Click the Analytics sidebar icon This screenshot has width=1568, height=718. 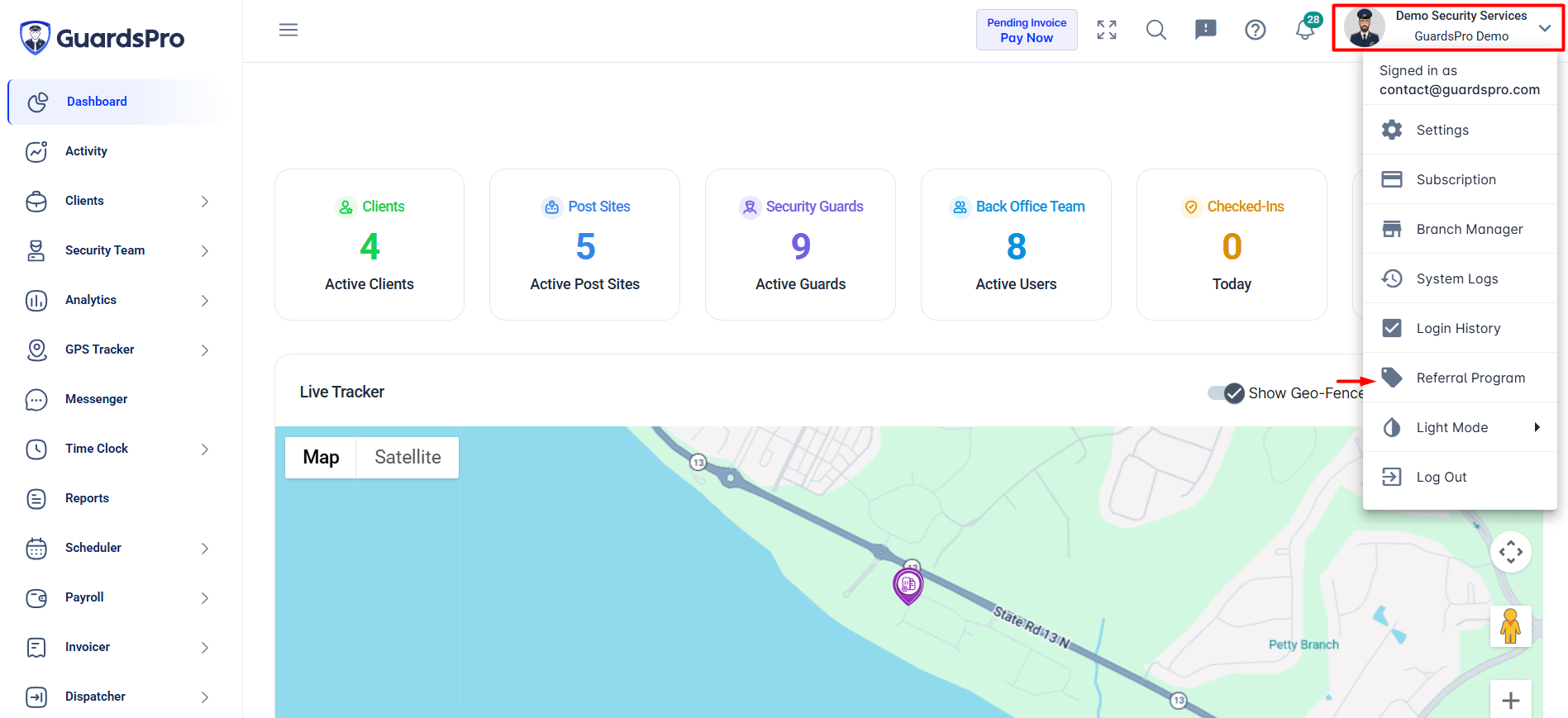(36, 300)
